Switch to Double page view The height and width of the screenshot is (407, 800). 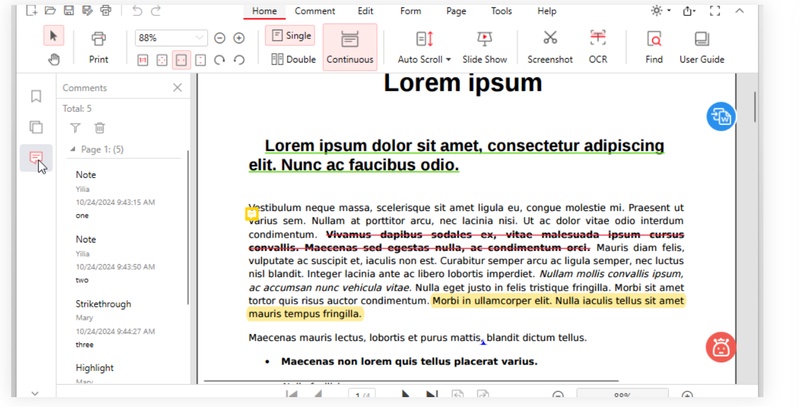click(x=292, y=60)
